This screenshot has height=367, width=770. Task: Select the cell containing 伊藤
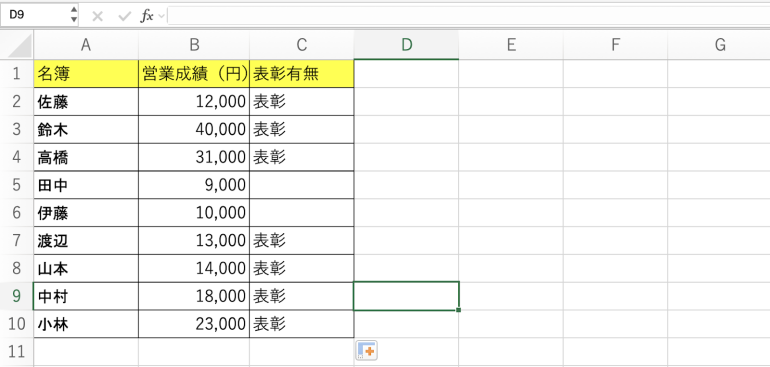pyautogui.click(x=86, y=213)
